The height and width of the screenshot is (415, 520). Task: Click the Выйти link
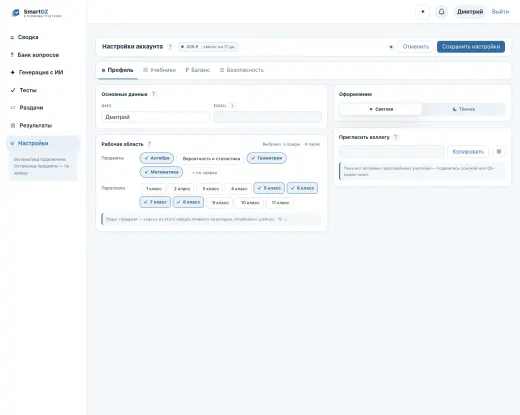pyautogui.click(x=500, y=12)
